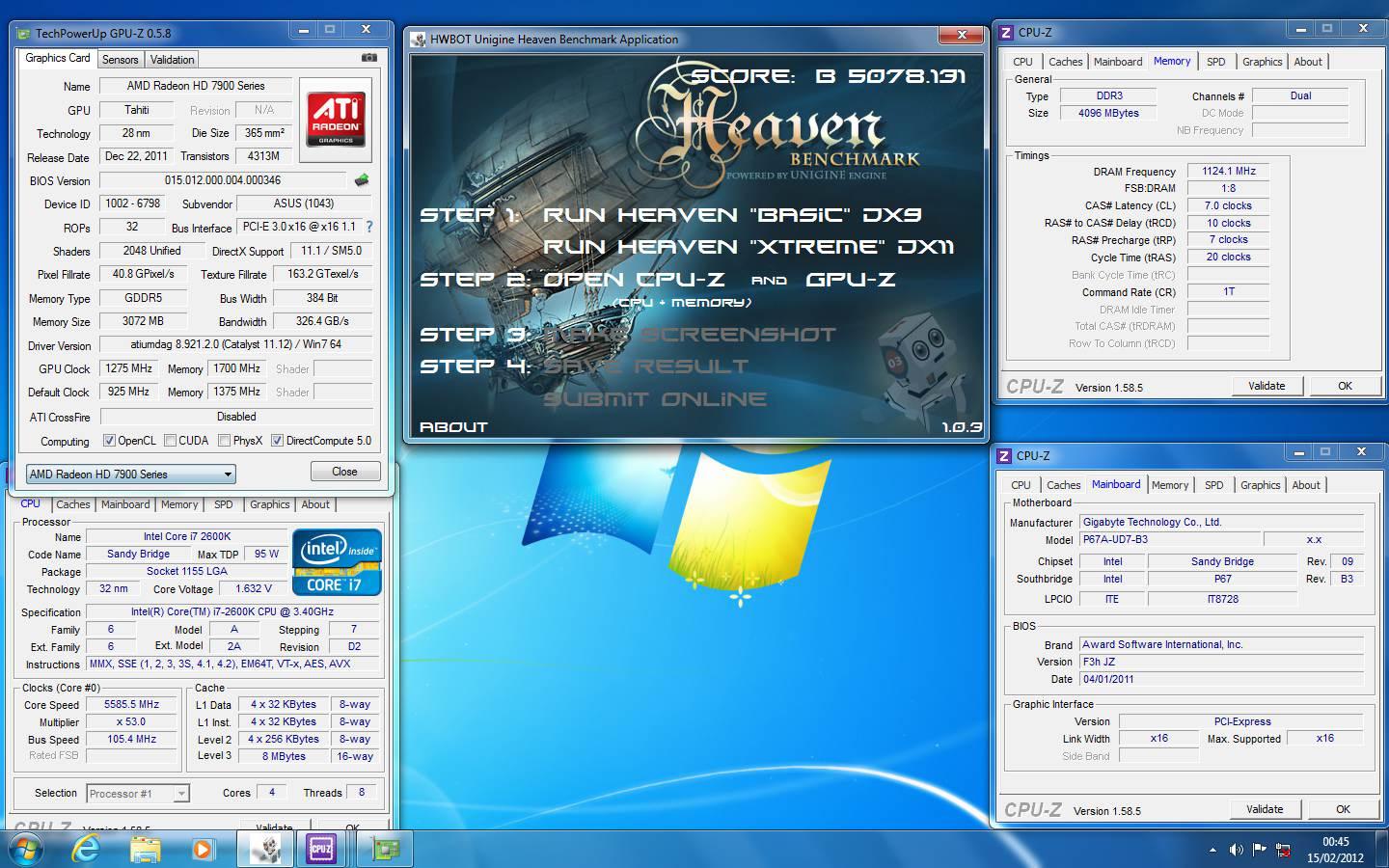Open Memory tab in bottom-left CPU-Z window
The image size is (1389, 868).
(179, 504)
